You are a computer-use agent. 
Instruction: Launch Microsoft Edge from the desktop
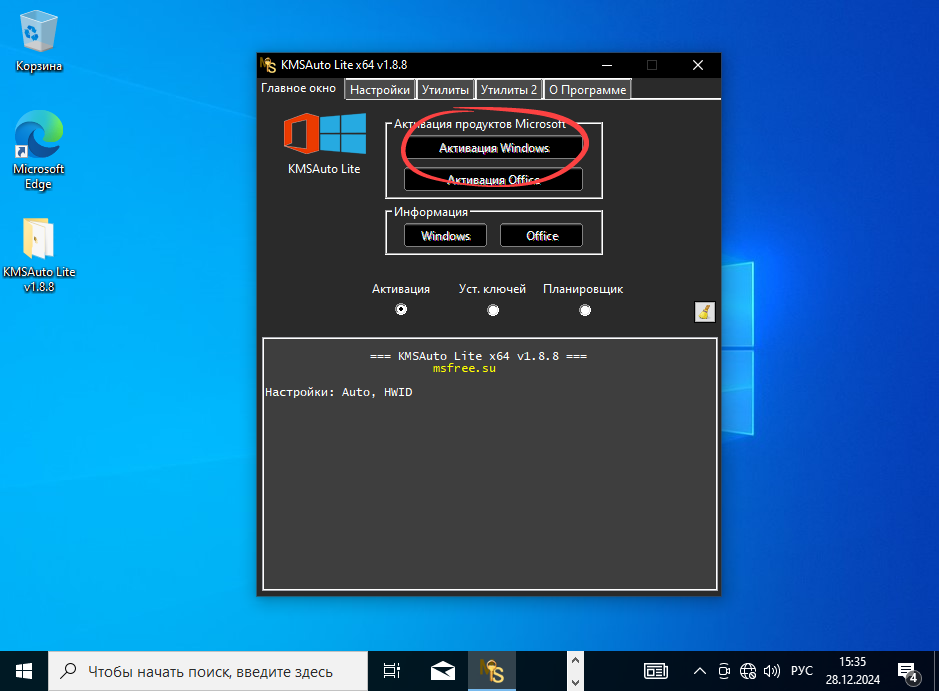click(x=37, y=135)
